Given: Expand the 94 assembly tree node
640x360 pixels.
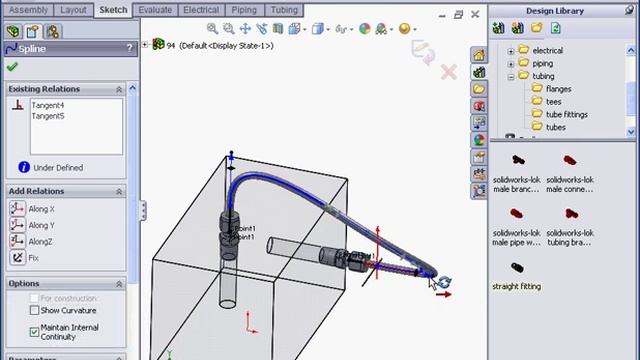Looking at the screenshot, I should [x=145, y=44].
